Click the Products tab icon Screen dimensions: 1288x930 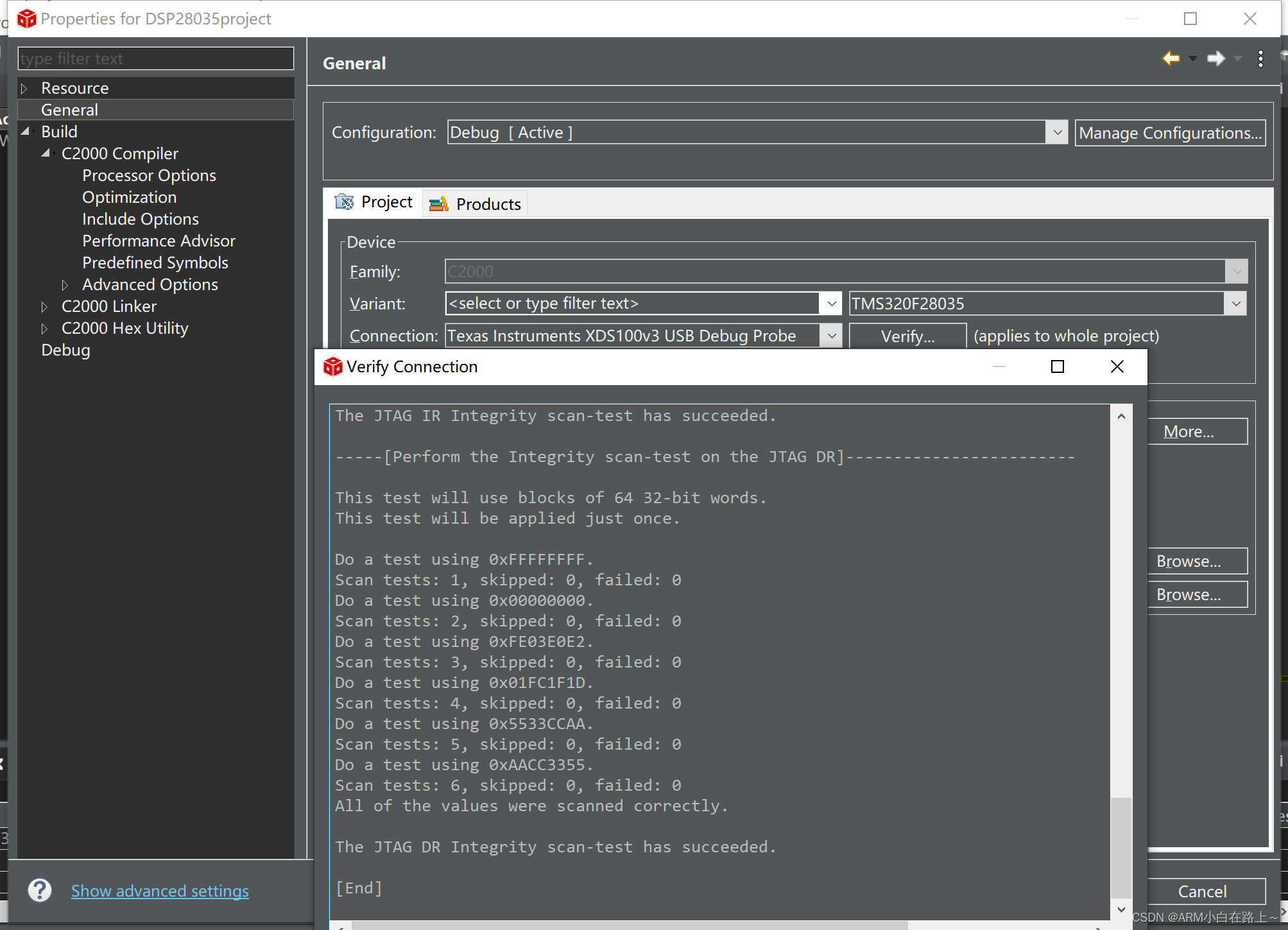[x=439, y=204]
